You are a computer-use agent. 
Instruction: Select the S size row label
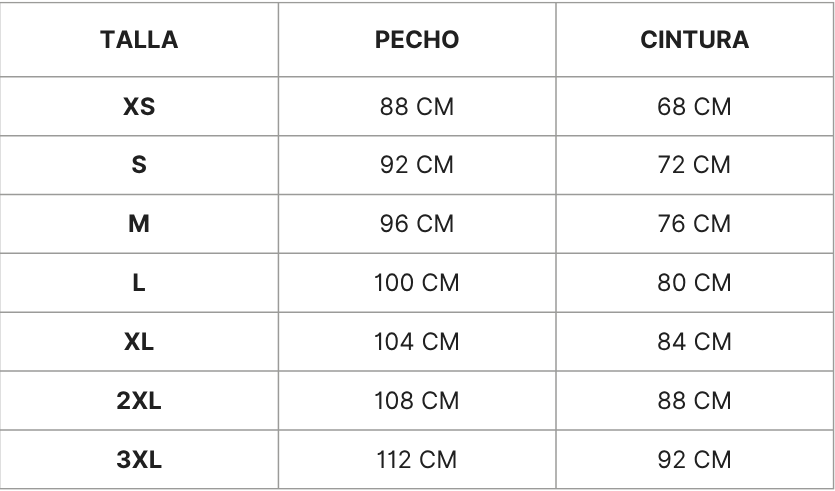pyautogui.click(x=139, y=165)
